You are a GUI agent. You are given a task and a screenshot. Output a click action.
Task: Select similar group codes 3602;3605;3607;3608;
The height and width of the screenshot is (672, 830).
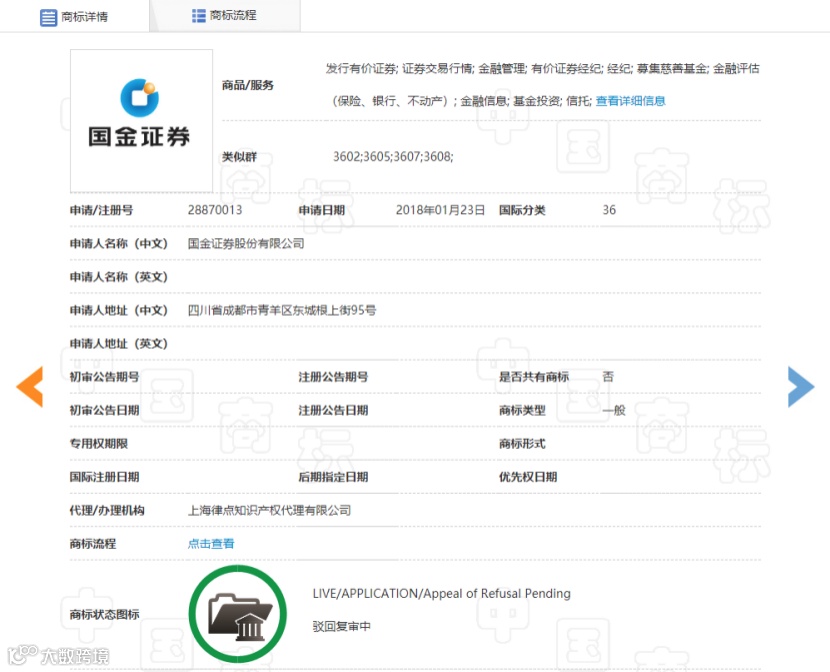click(393, 157)
